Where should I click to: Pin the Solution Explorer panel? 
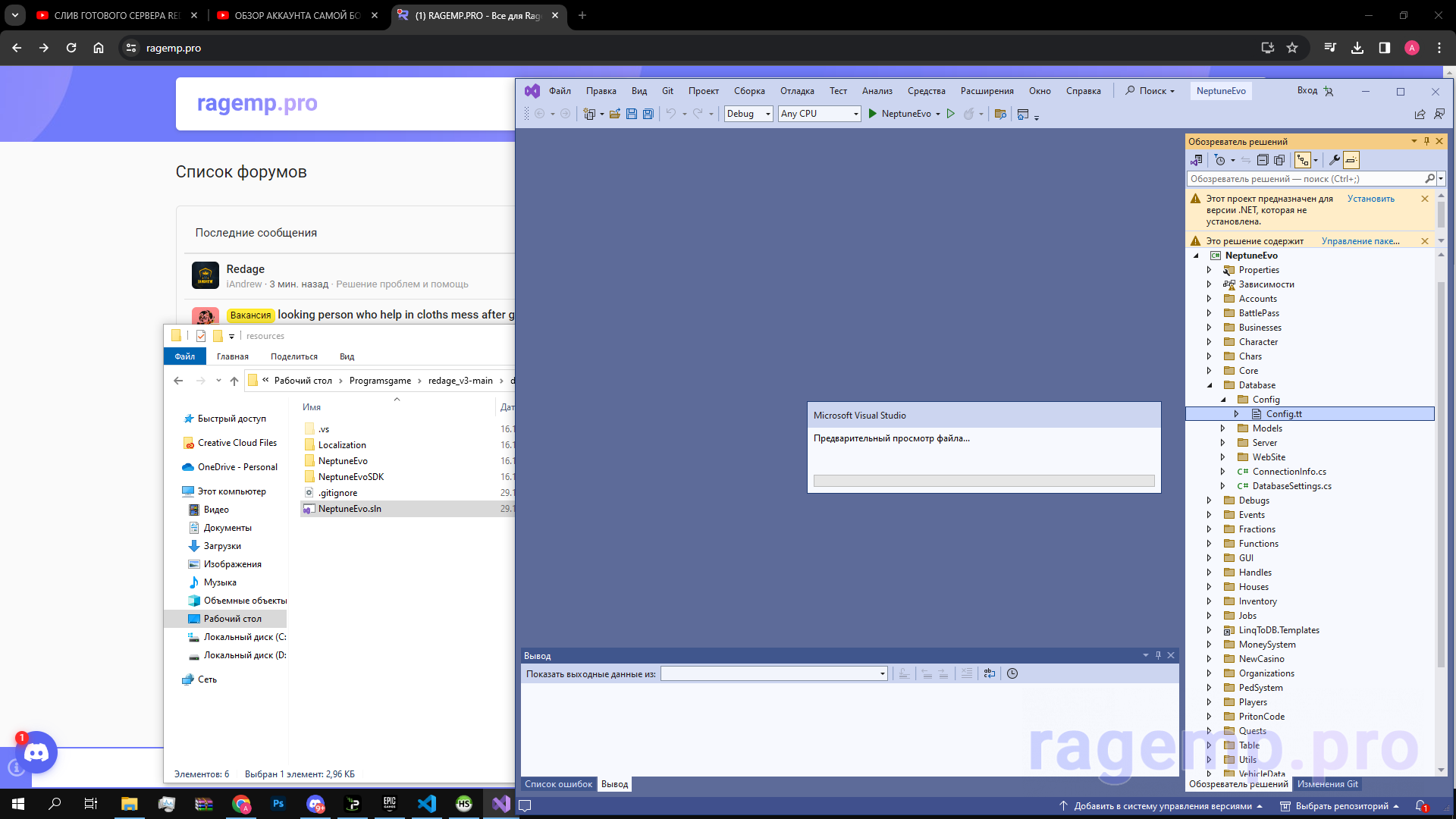pyautogui.click(x=1426, y=141)
